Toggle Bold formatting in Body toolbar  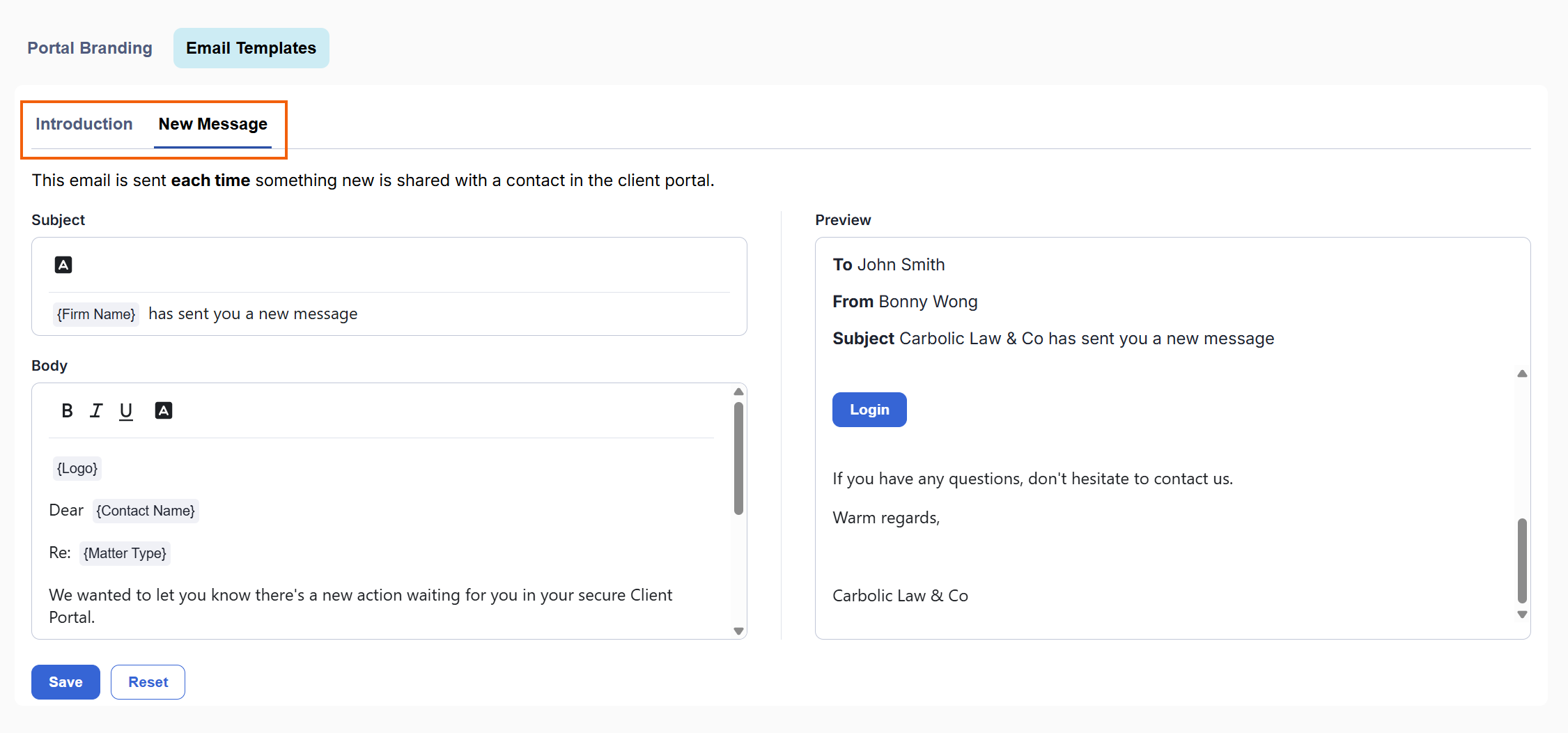tap(67, 411)
